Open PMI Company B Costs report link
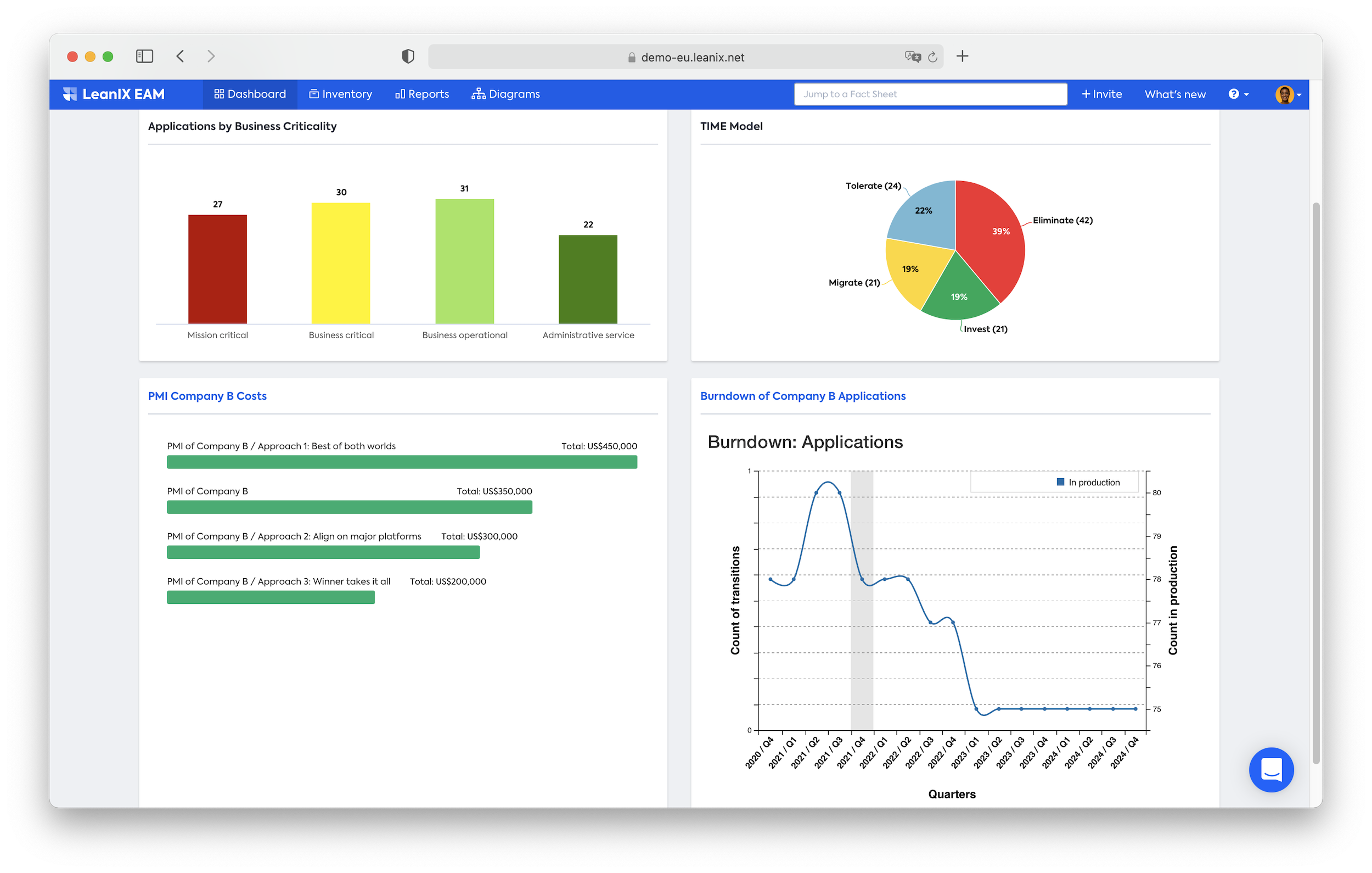 [x=207, y=396]
